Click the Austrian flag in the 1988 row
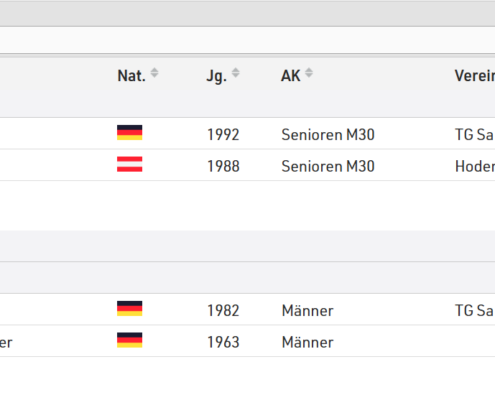 (130, 164)
